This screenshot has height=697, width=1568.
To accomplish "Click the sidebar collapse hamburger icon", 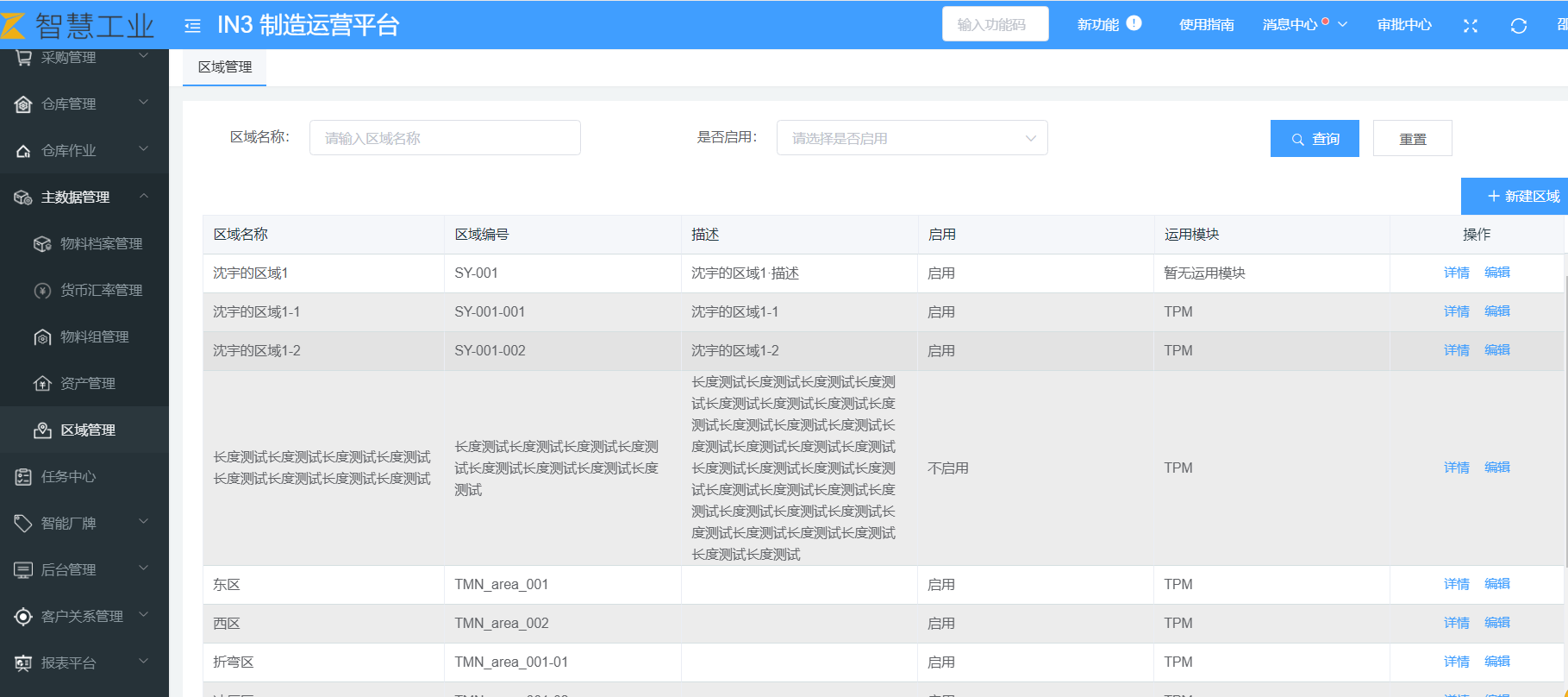I will (x=192, y=26).
